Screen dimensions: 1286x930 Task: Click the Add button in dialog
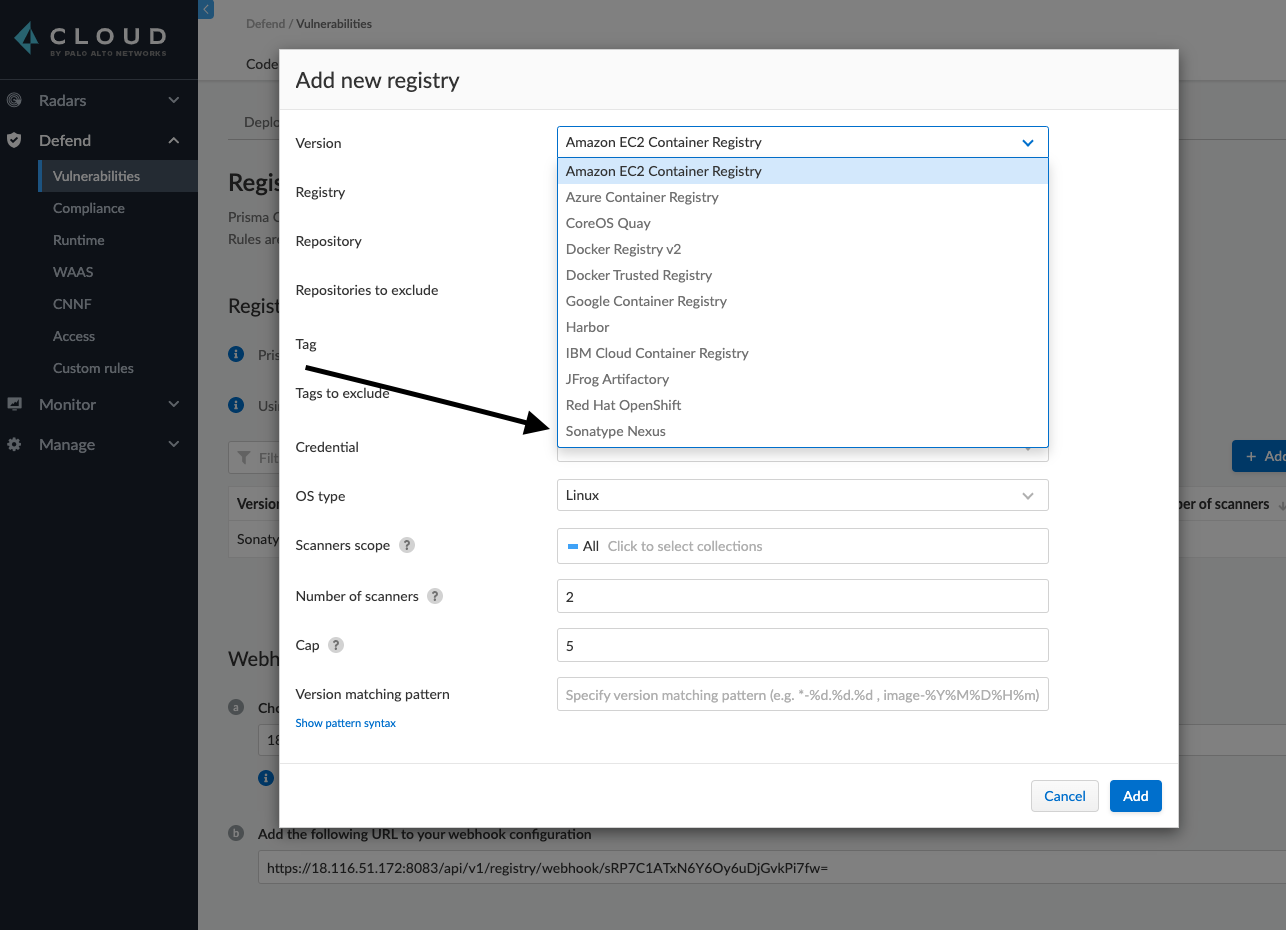[x=1135, y=796]
